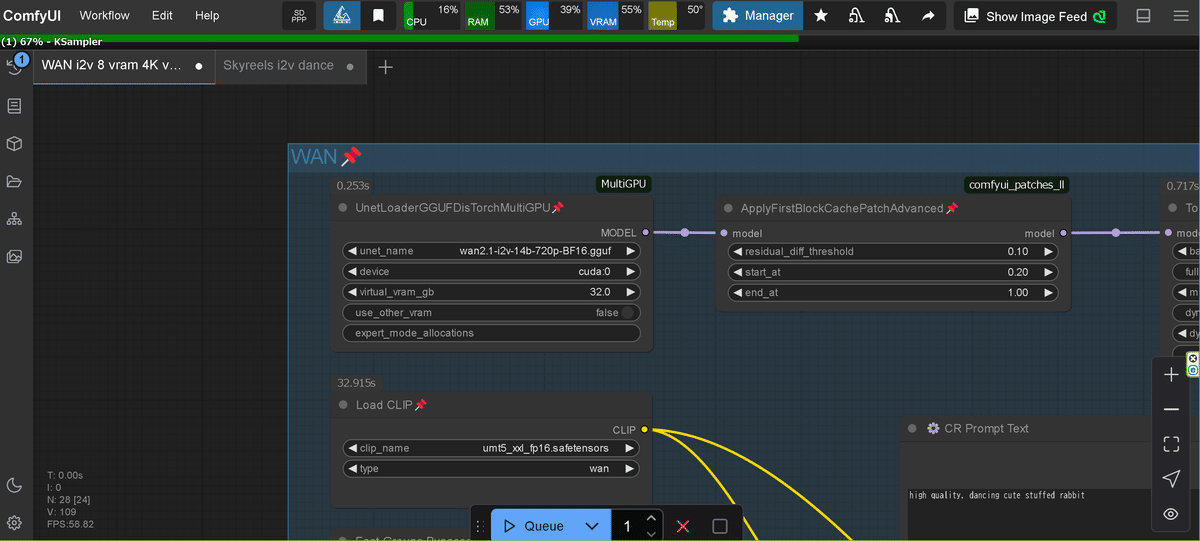Open the workflows folder sidebar icon

[14, 181]
